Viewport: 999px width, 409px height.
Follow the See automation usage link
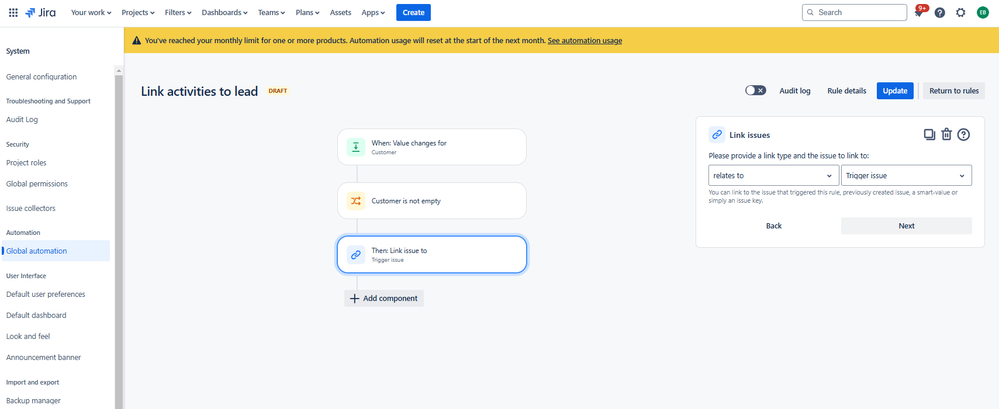coord(585,40)
